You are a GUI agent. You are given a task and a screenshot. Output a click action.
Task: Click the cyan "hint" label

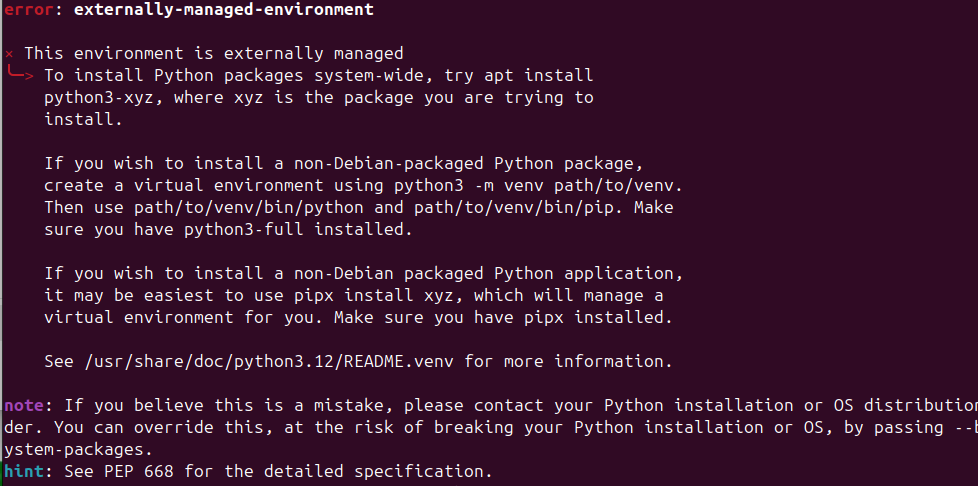click(22, 470)
